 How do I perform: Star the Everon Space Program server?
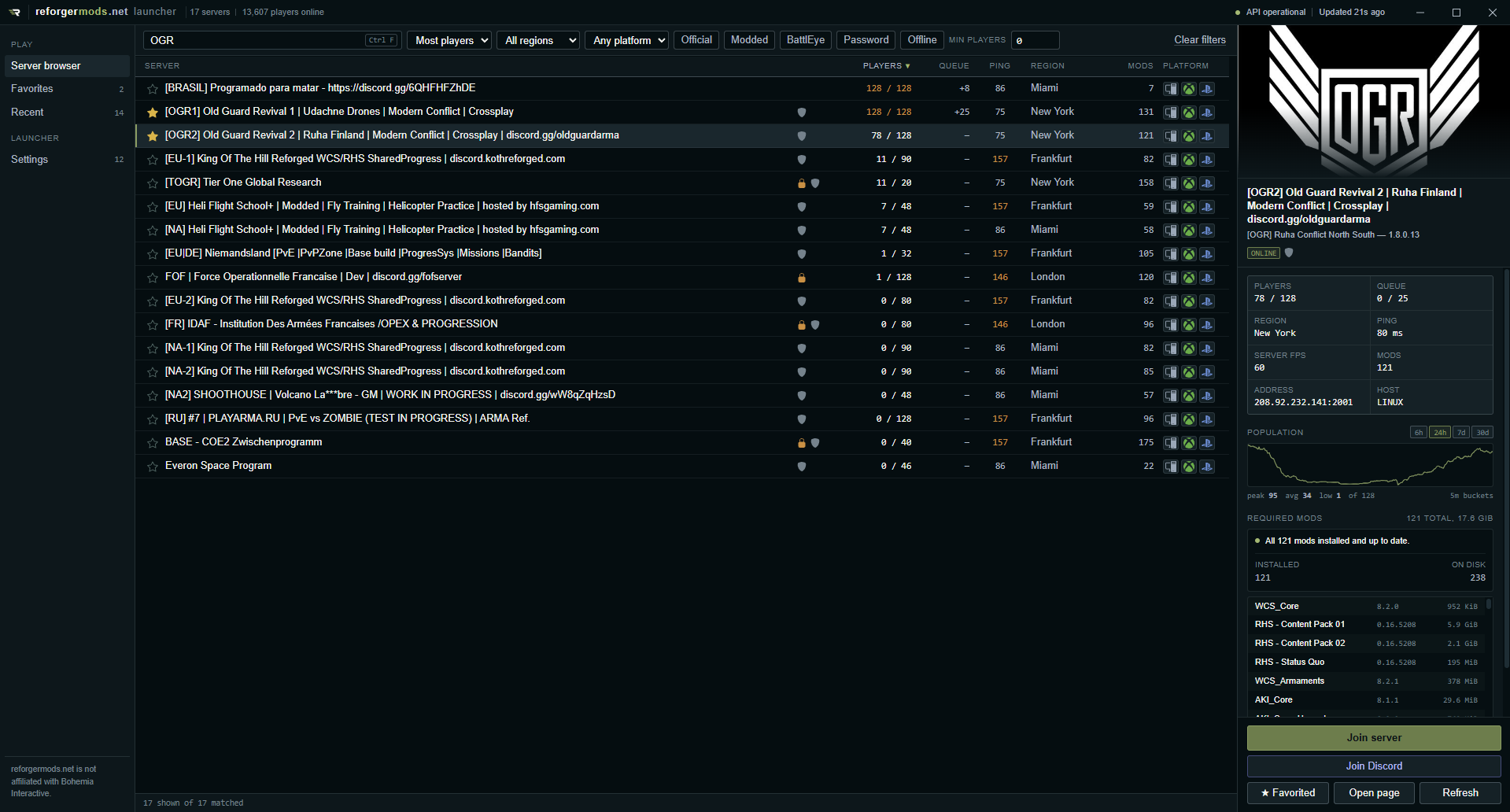pyautogui.click(x=153, y=466)
